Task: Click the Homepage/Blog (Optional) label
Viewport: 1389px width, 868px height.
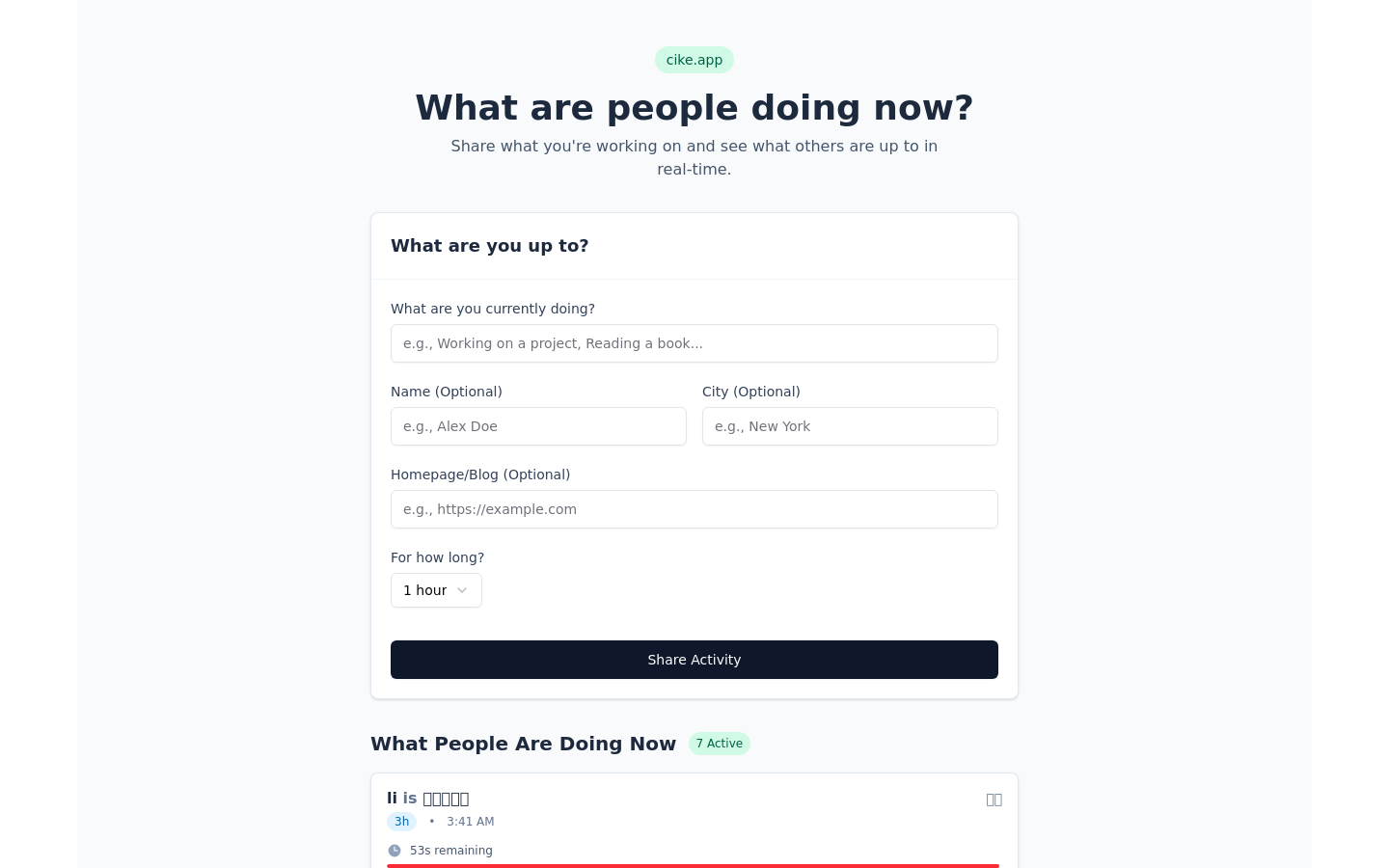Action: (x=480, y=475)
